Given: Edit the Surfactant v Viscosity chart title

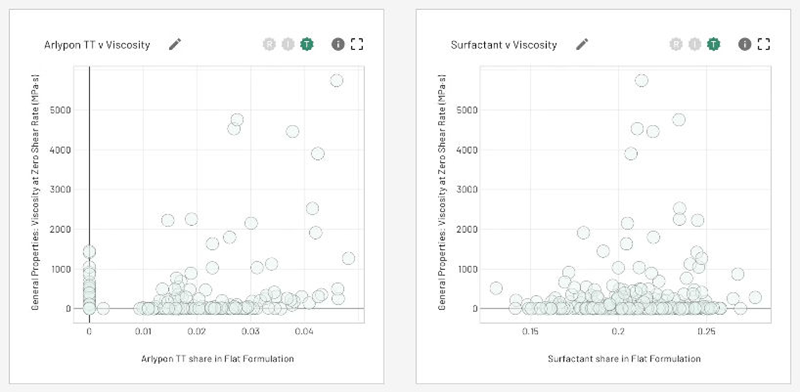Looking at the screenshot, I should [x=582, y=44].
